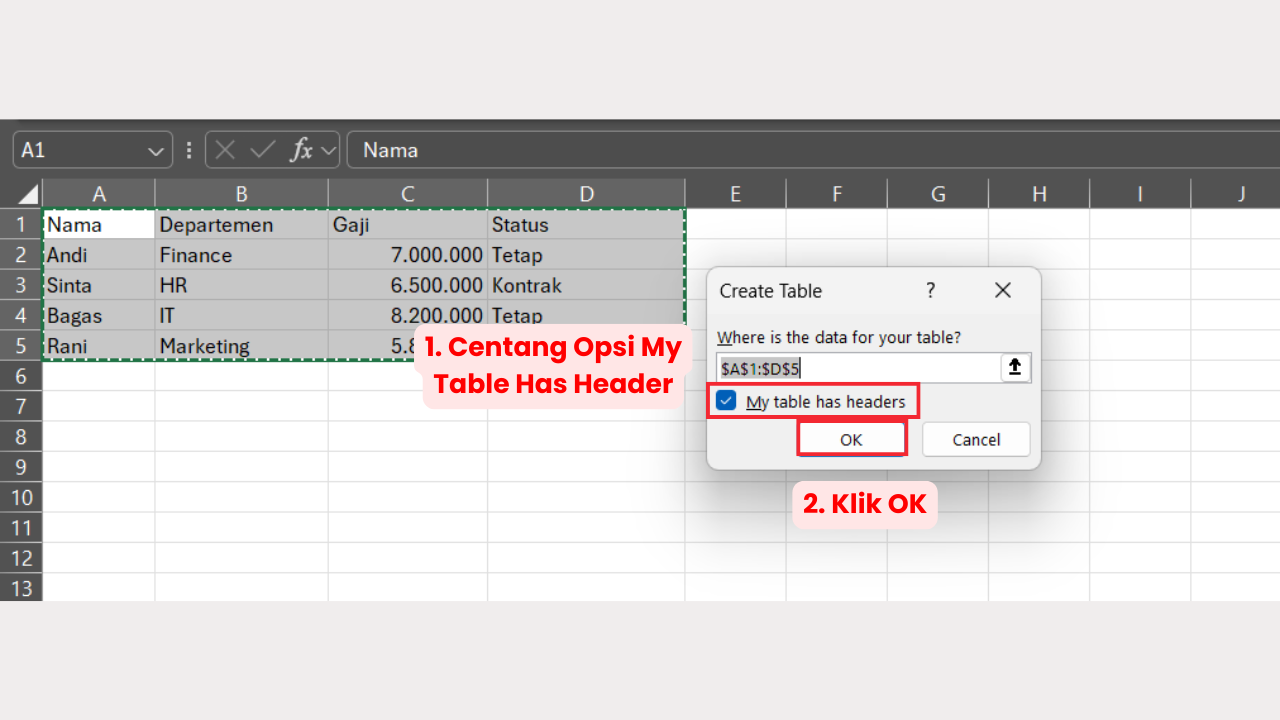Open the function dropdown next to fx
The width and height of the screenshot is (1280, 720).
(x=326, y=149)
